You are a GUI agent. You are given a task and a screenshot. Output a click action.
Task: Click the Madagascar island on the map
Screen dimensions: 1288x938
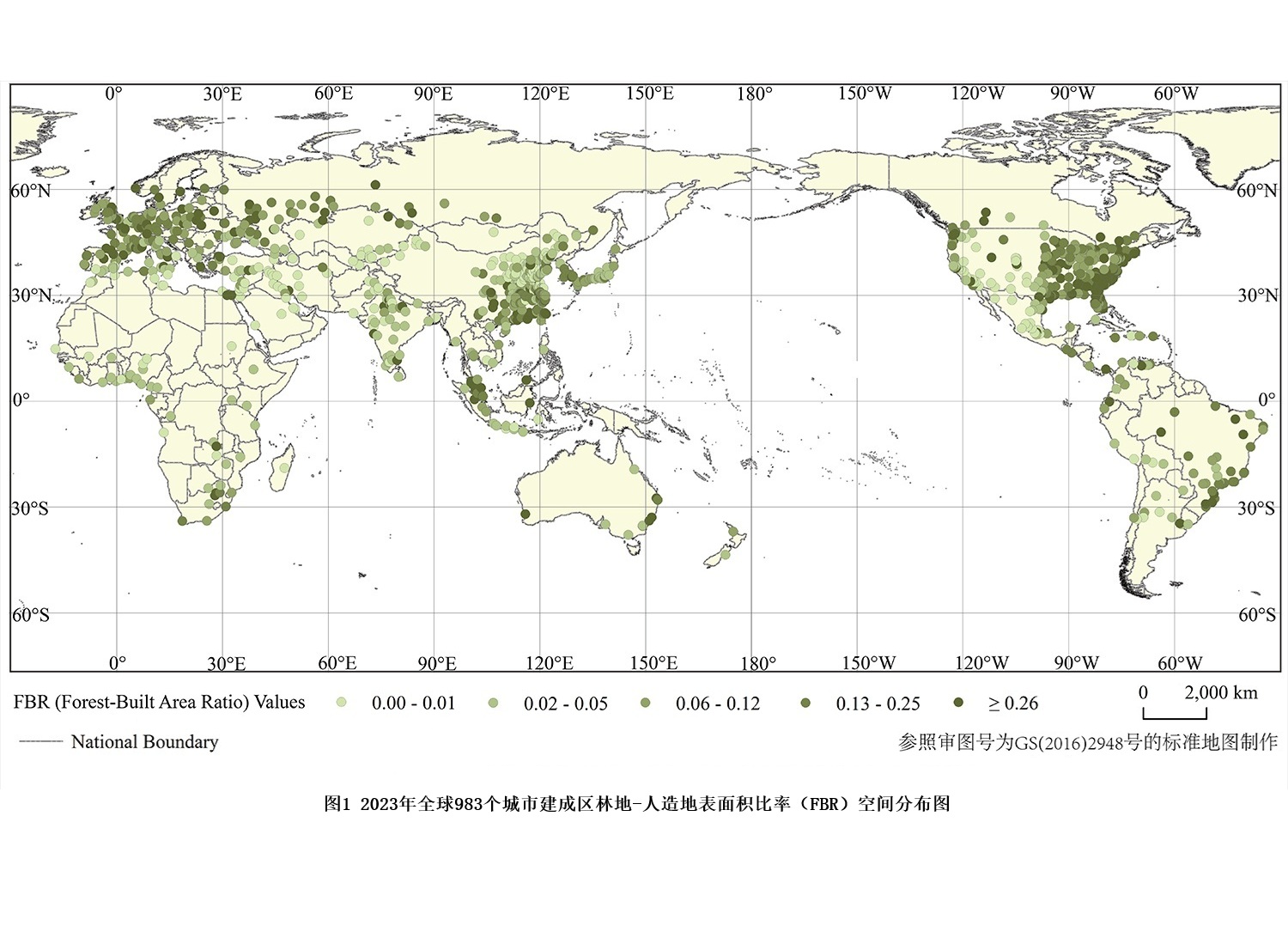283,468
